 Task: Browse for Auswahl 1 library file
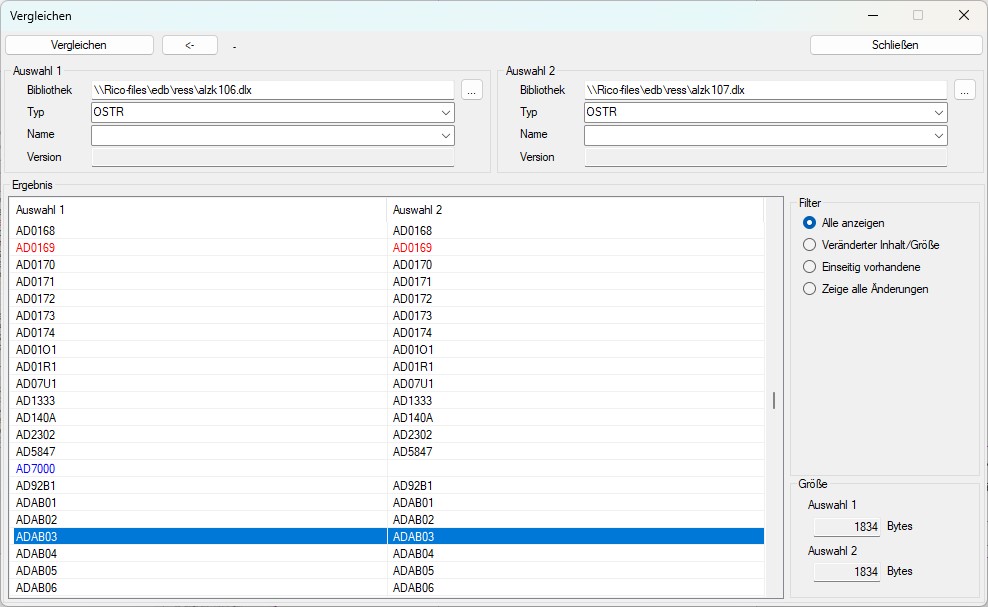tap(472, 90)
